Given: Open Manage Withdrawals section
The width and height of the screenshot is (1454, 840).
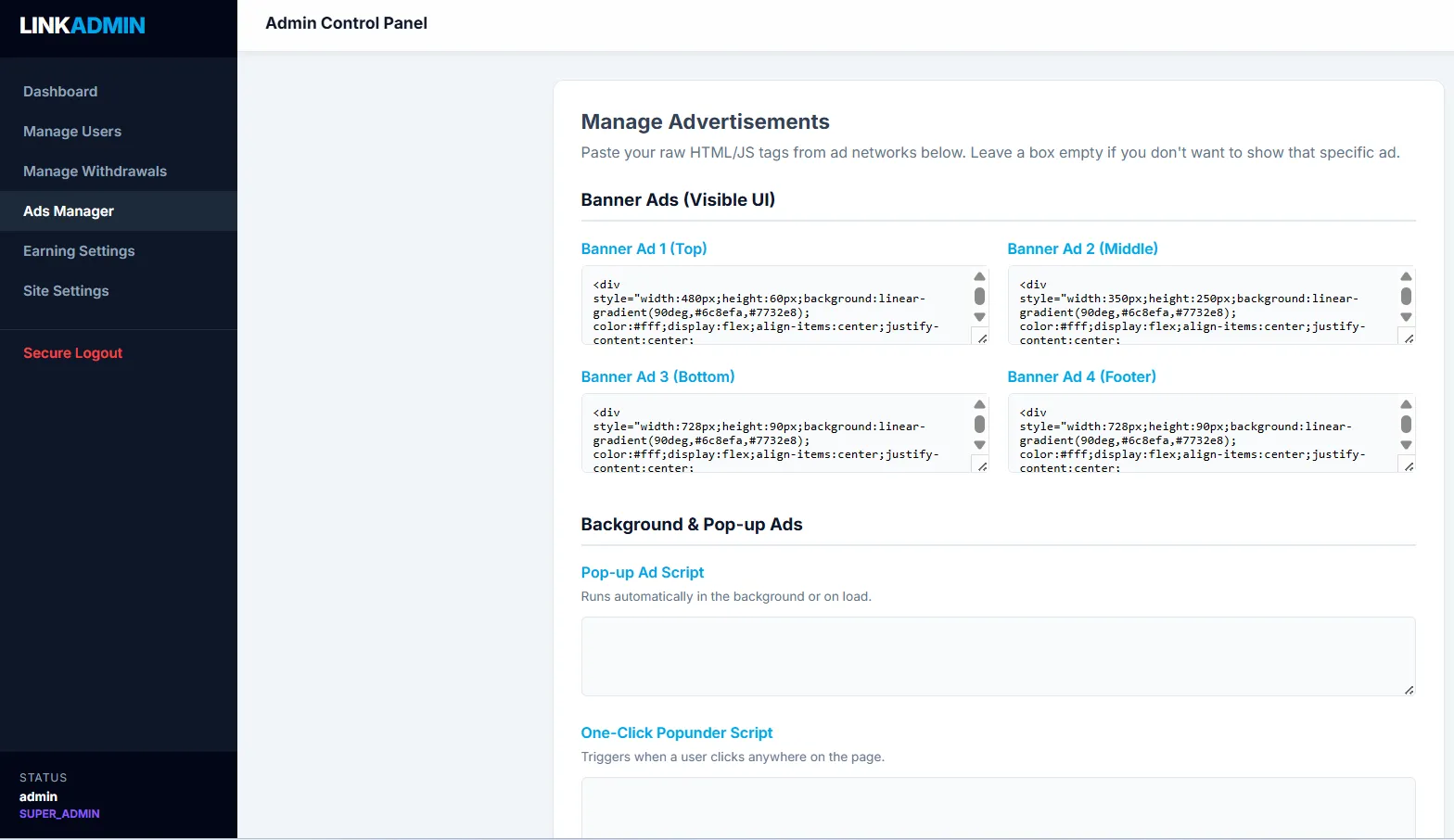Looking at the screenshot, I should coord(95,172).
